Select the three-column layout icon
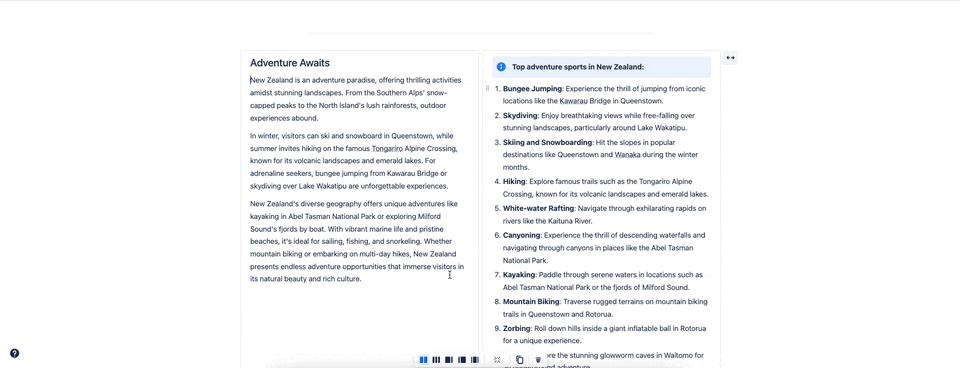The width and height of the screenshot is (960, 368). pyautogui.click(x=436, y=360)
